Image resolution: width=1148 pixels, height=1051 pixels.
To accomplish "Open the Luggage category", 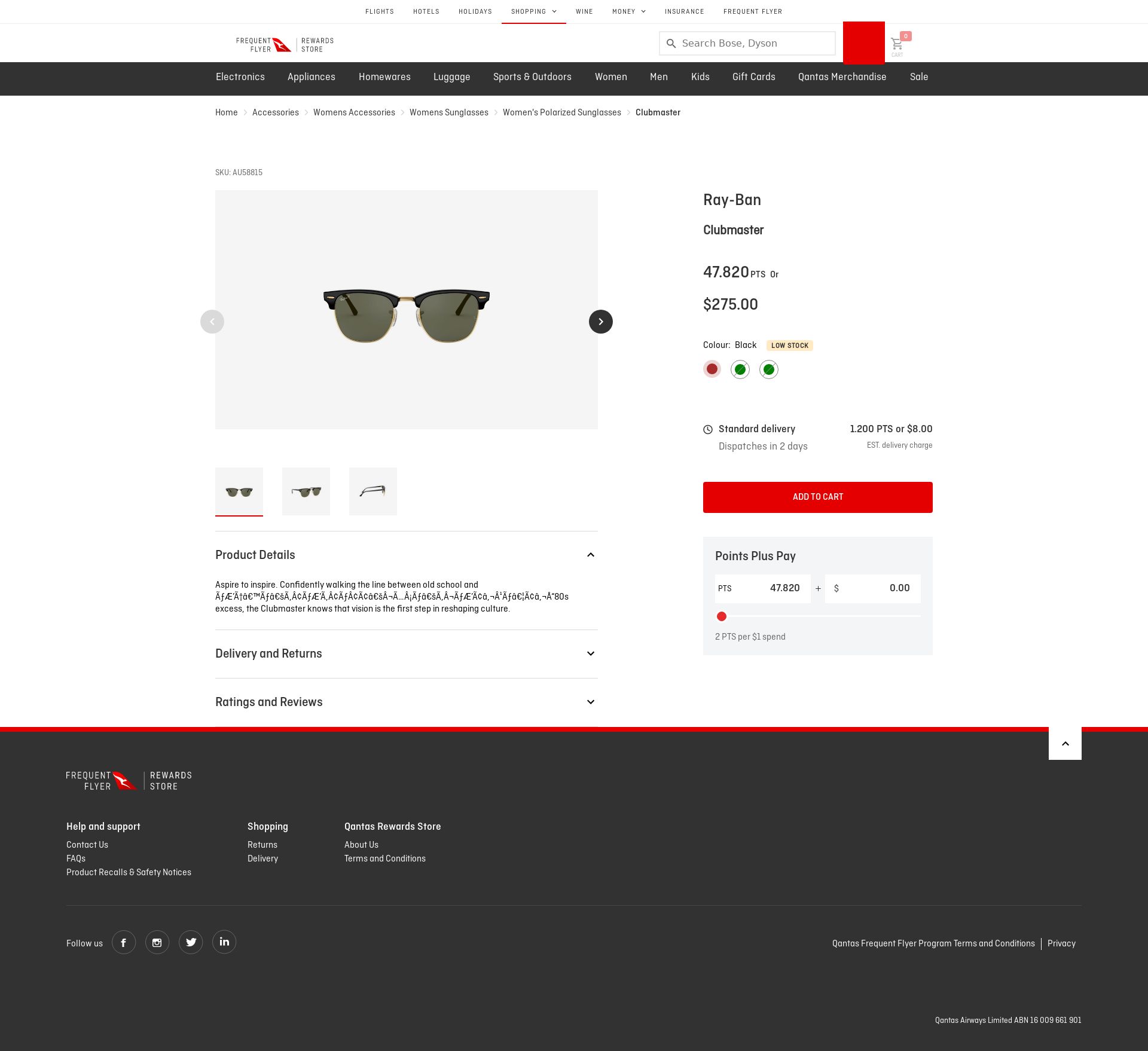I will [x=452, y=77].
